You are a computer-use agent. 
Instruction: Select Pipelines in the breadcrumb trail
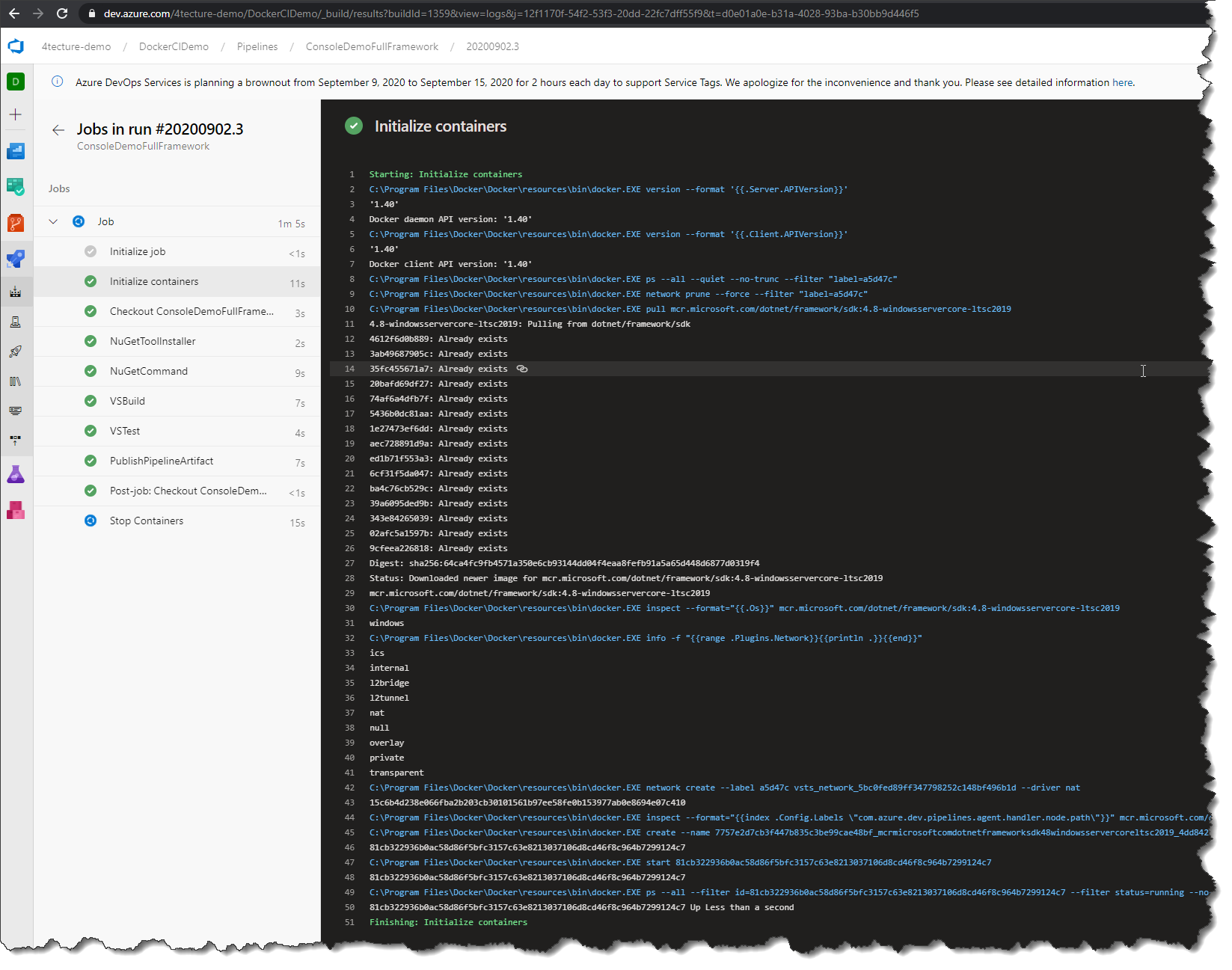257,46
